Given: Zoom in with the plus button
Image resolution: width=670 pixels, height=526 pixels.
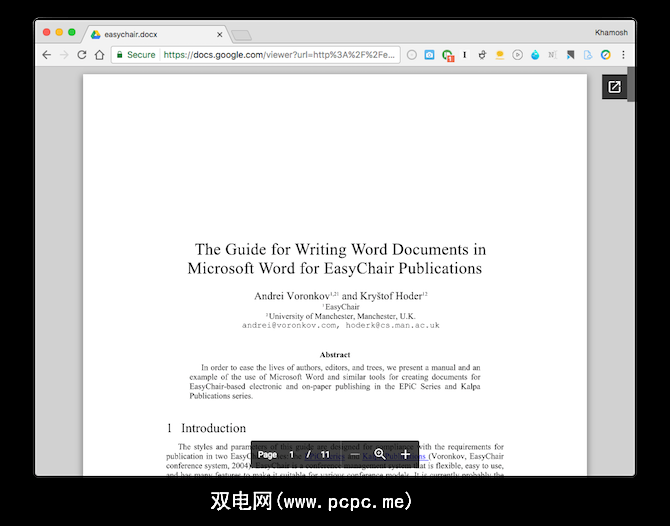Looking at the screenshot, I should [405, 455].
